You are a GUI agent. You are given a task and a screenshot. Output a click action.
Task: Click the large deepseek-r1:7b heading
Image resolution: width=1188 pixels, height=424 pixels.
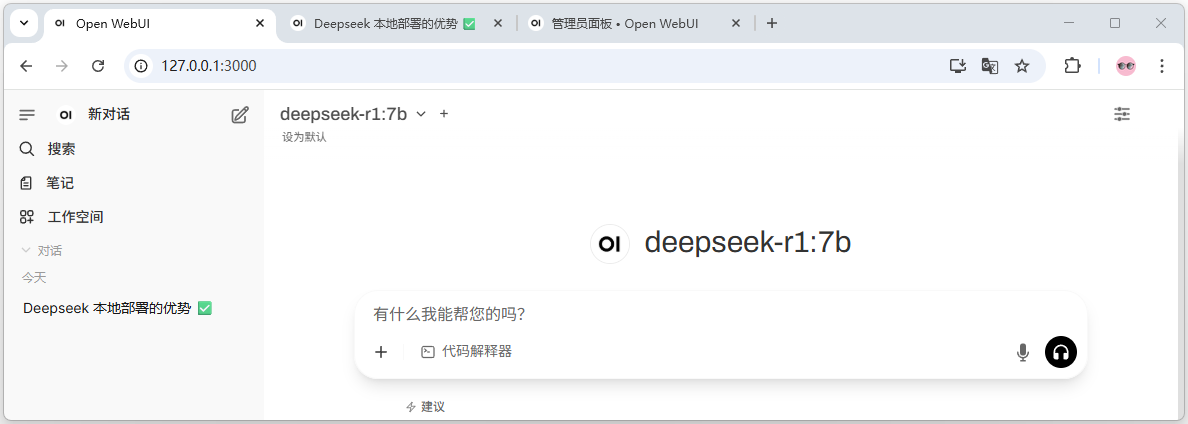(748, 243)
